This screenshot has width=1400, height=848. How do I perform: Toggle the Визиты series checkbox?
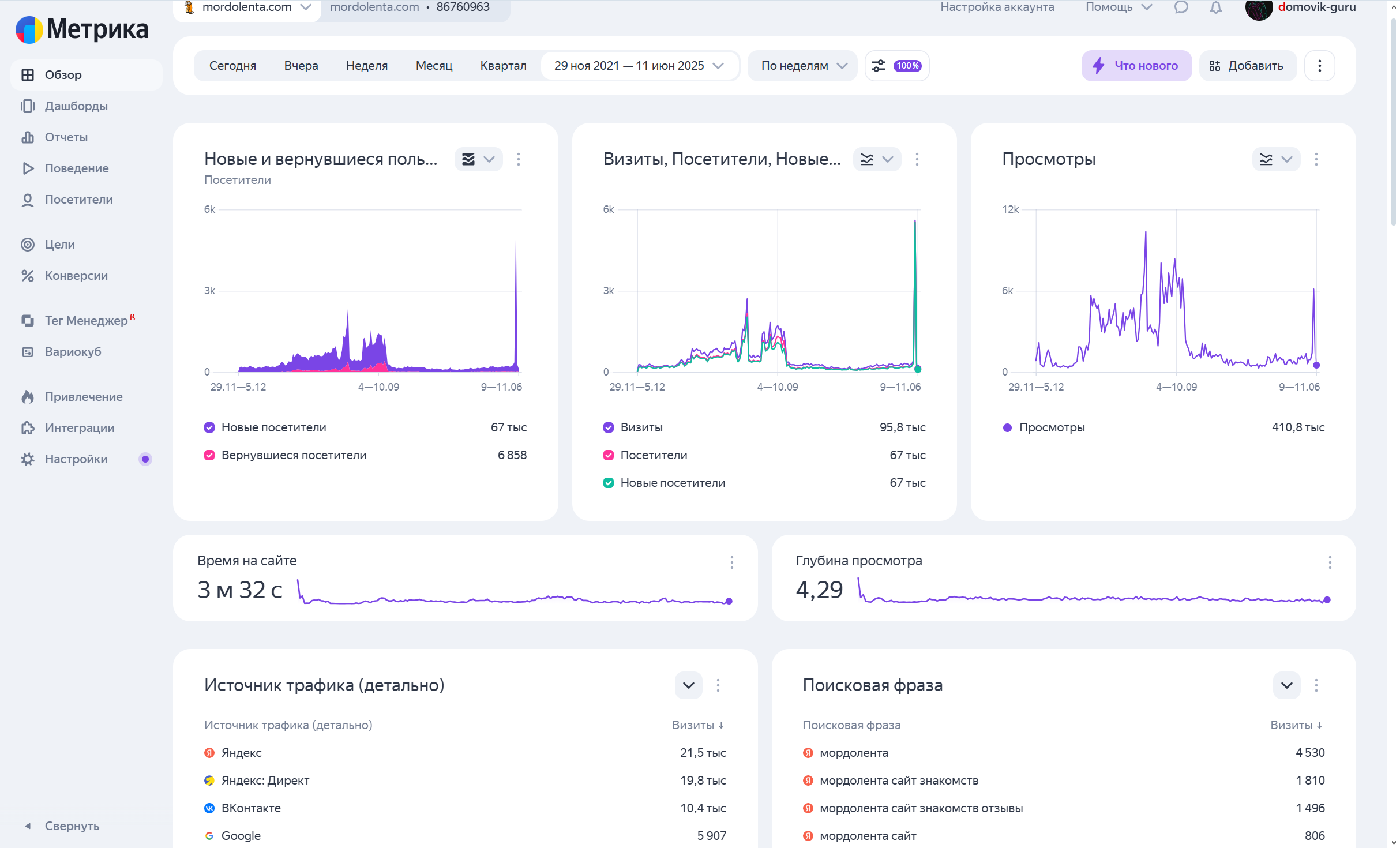(x=608, y=427)
